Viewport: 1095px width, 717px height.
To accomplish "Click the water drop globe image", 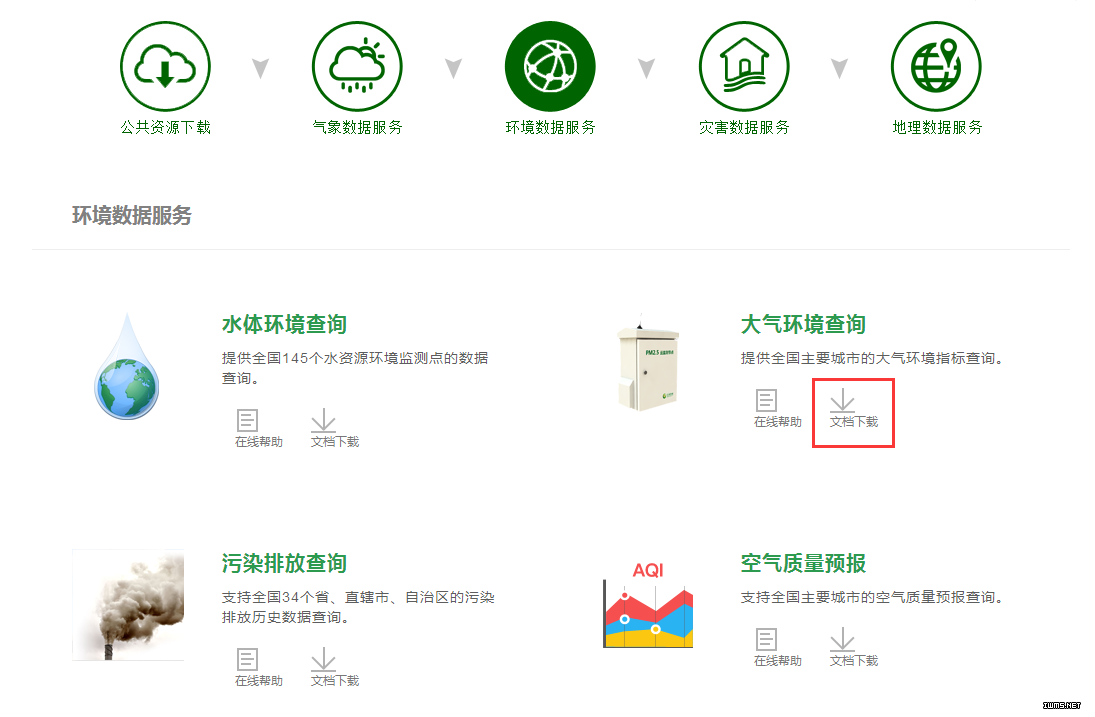I will pyautogui.click(x=127, y=367).
